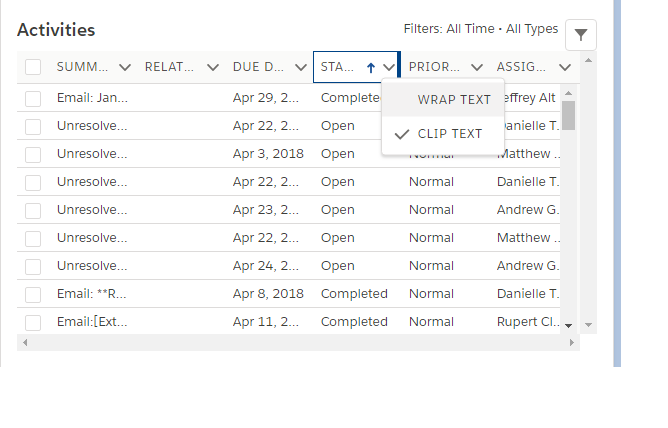
Task: Choose Wrap Text from the menu
Action: tap(454, 99)
